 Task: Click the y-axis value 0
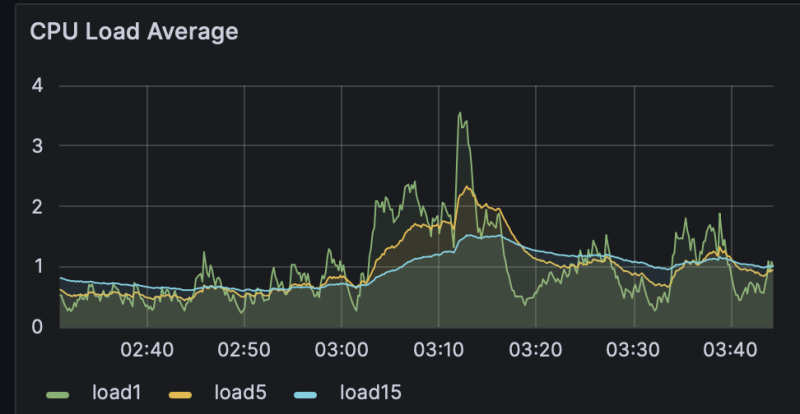tap(37, 327)
